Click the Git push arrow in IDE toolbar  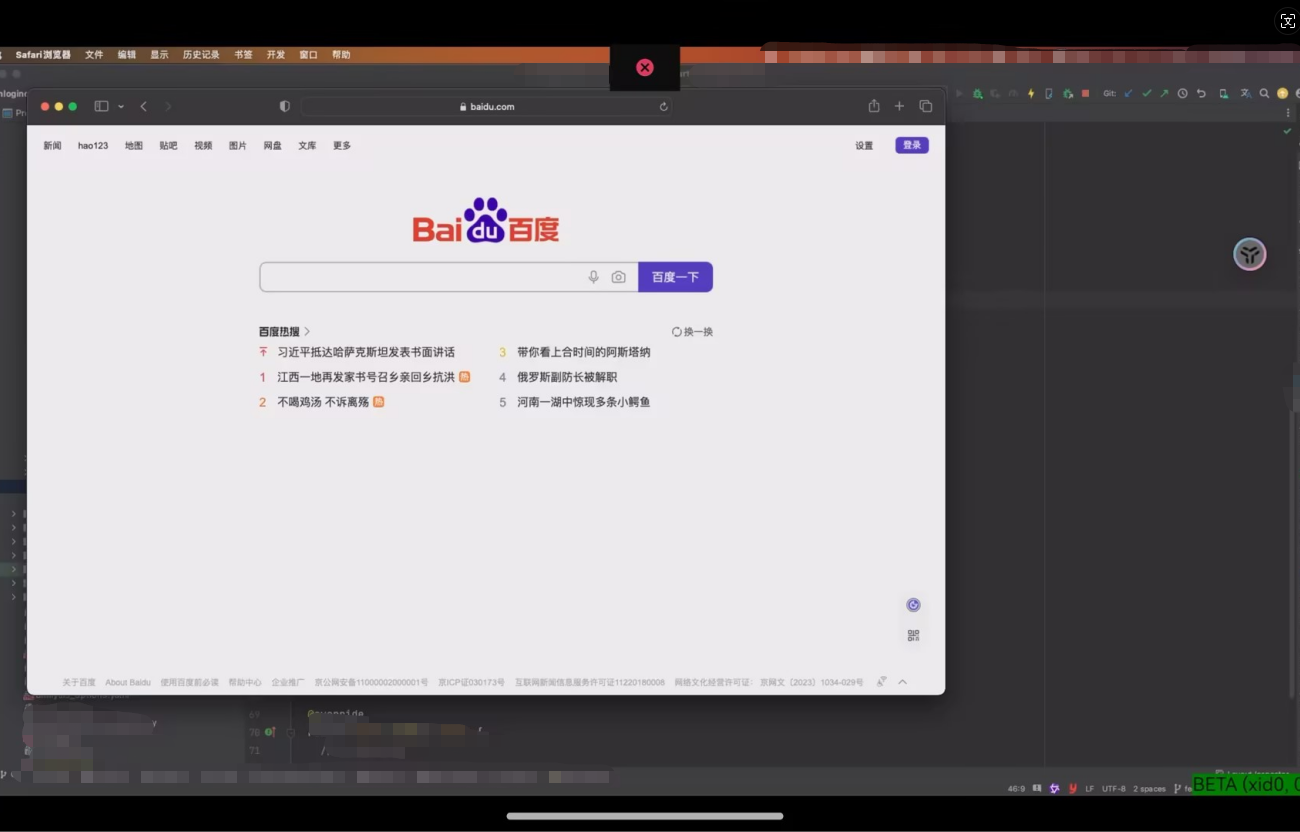click(1164, 93)
